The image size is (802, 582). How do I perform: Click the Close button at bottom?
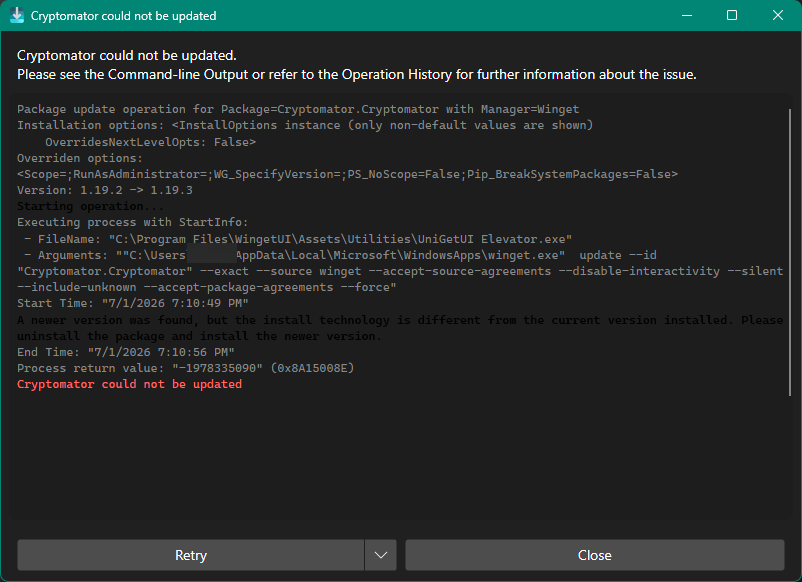tap(594, 555)
